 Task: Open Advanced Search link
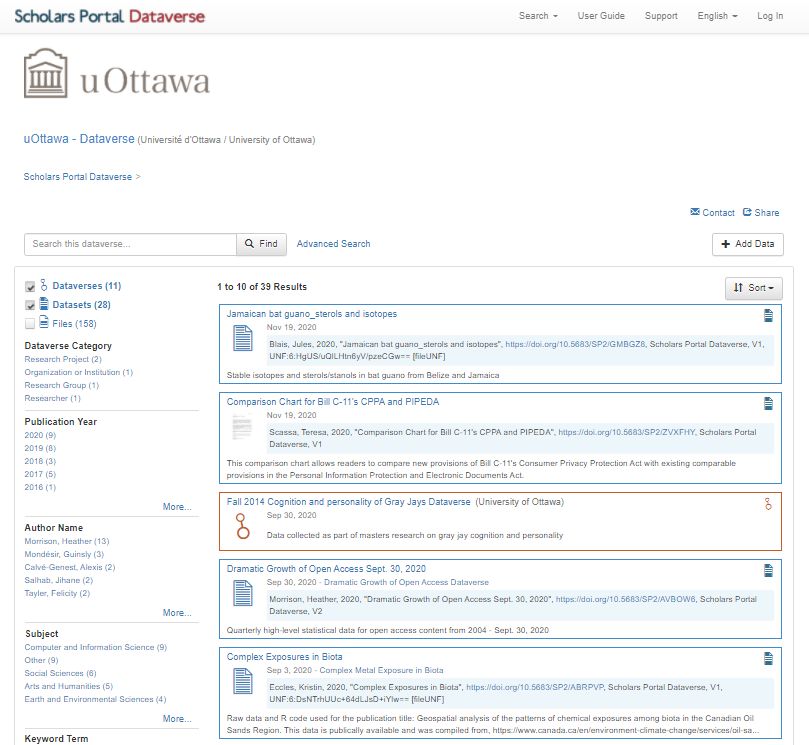[333, 244]
